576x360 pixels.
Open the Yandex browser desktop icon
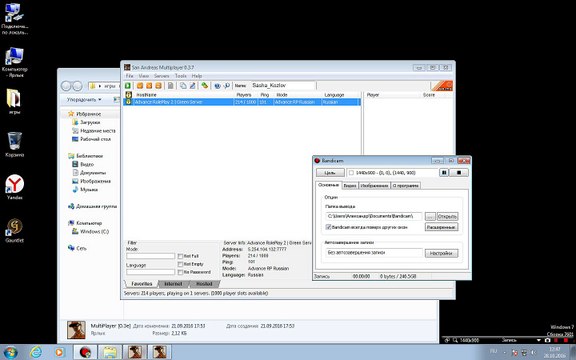tap(14, 187)
